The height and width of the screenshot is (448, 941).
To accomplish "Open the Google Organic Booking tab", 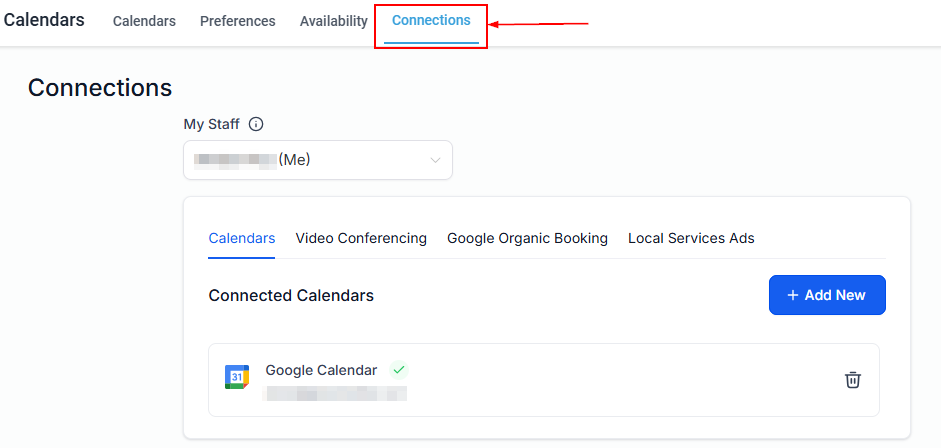I will tap(527, 238).
